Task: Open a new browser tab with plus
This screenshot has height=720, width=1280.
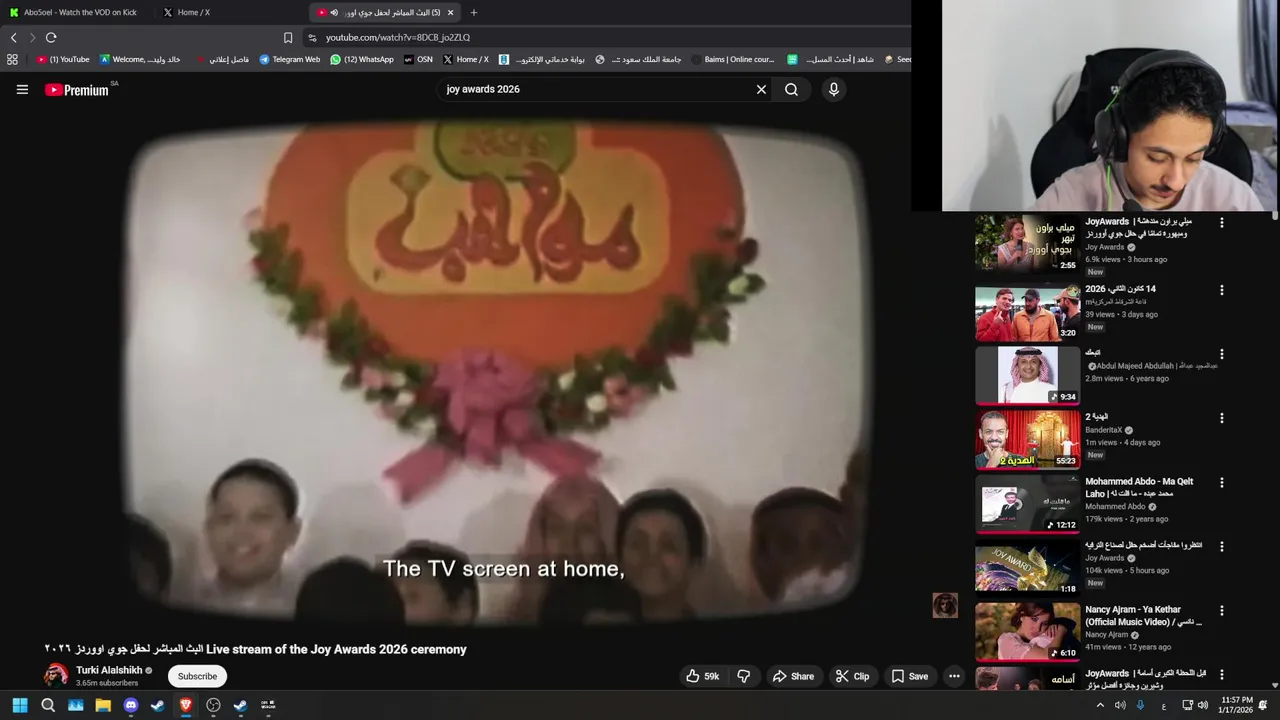Action: pyautogui.click(x=473, y=12)
